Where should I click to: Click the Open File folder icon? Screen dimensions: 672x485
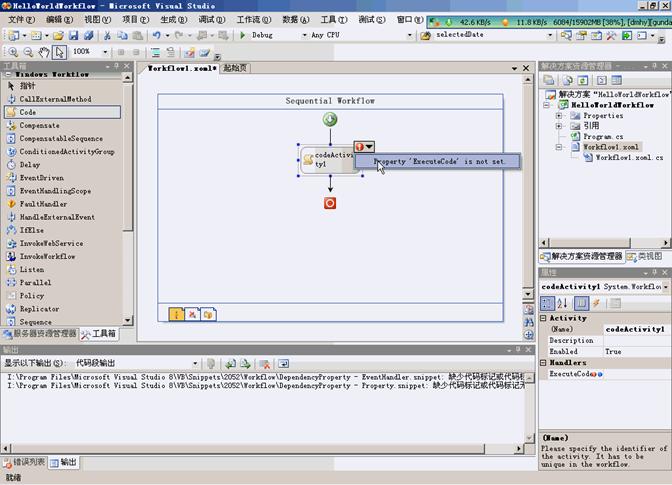point(58,36)
